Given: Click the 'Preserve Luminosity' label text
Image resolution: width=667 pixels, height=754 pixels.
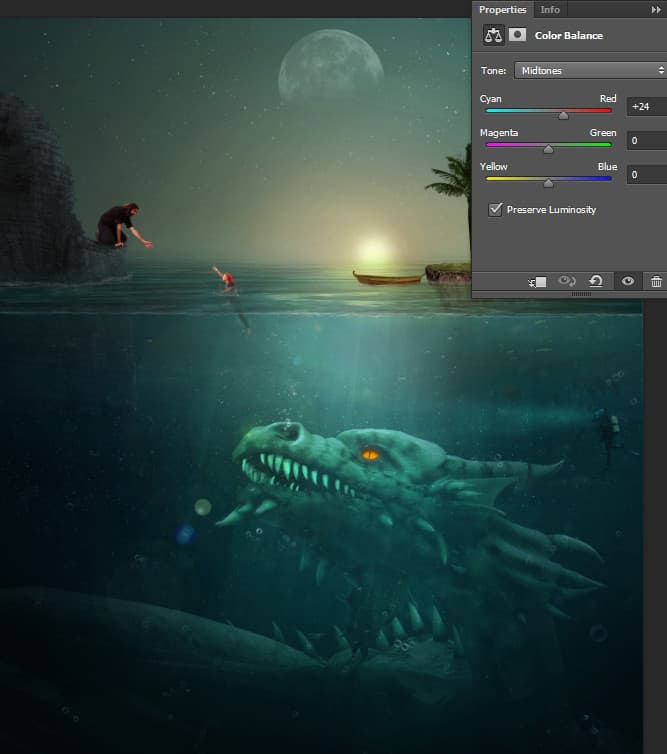Looking at the screenshot, I should tap(551, 210).
